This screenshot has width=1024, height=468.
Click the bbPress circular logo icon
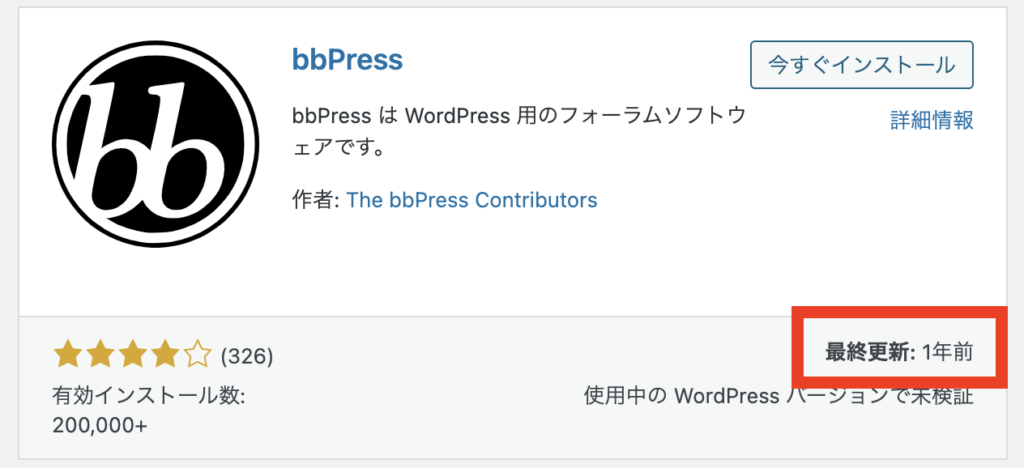tap(155, 144)
